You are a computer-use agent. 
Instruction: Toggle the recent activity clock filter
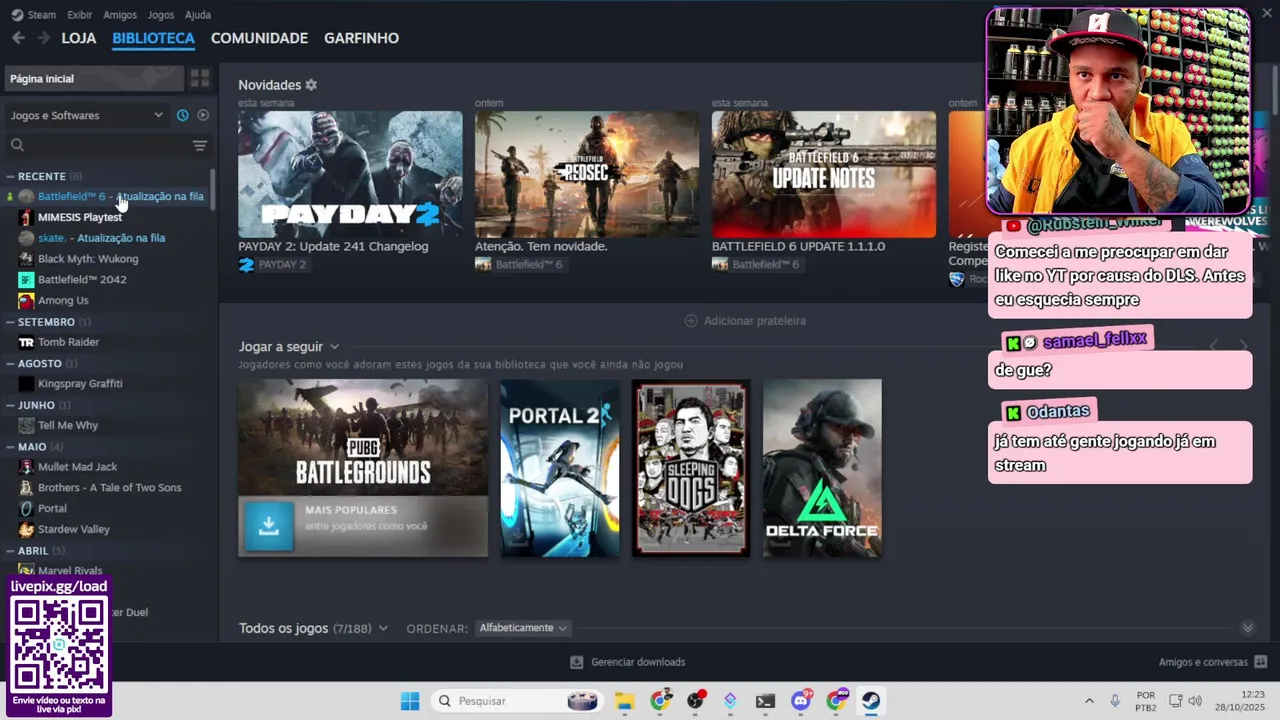click(182, 115)
